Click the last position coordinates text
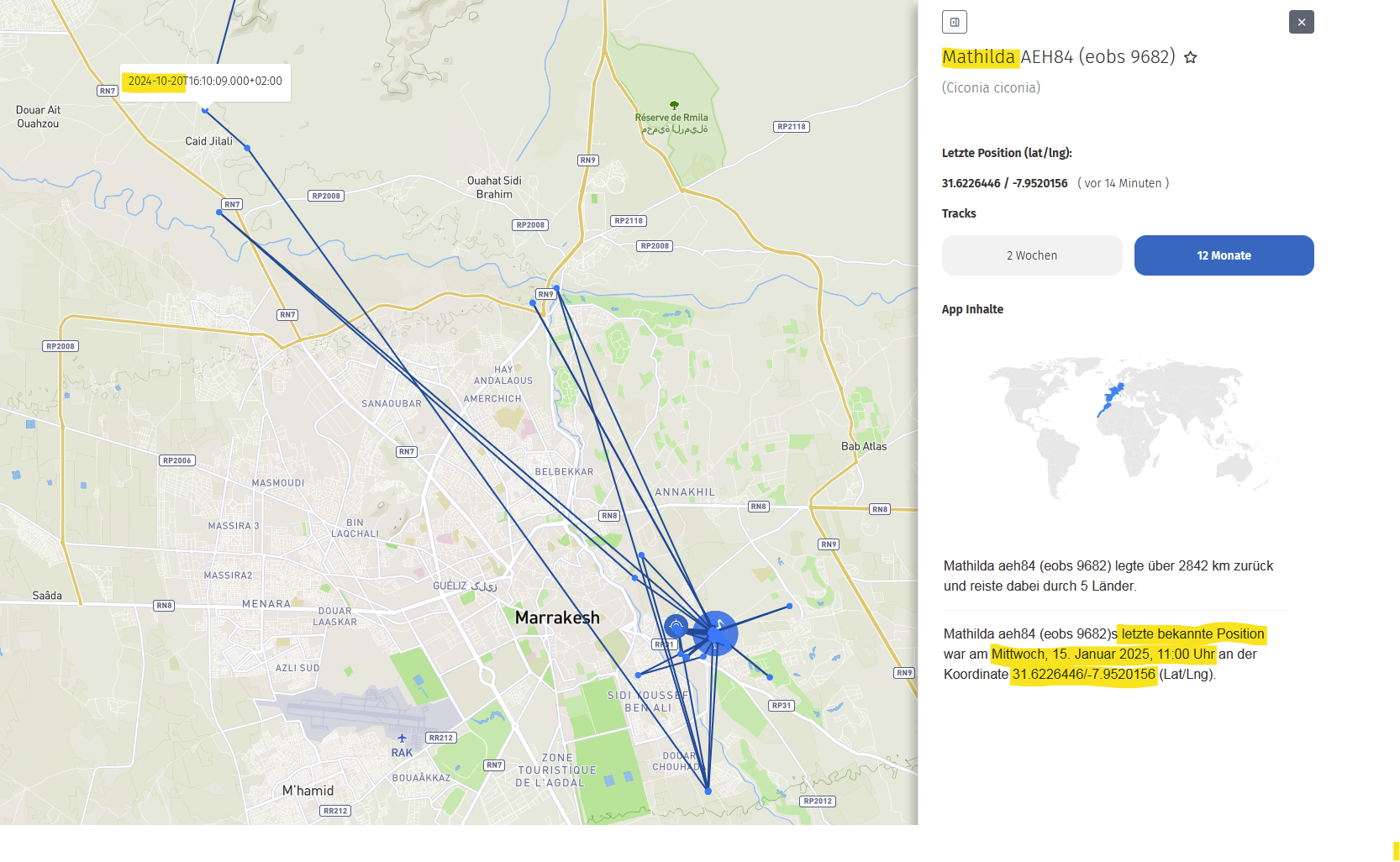 [x=1004, y=183]
